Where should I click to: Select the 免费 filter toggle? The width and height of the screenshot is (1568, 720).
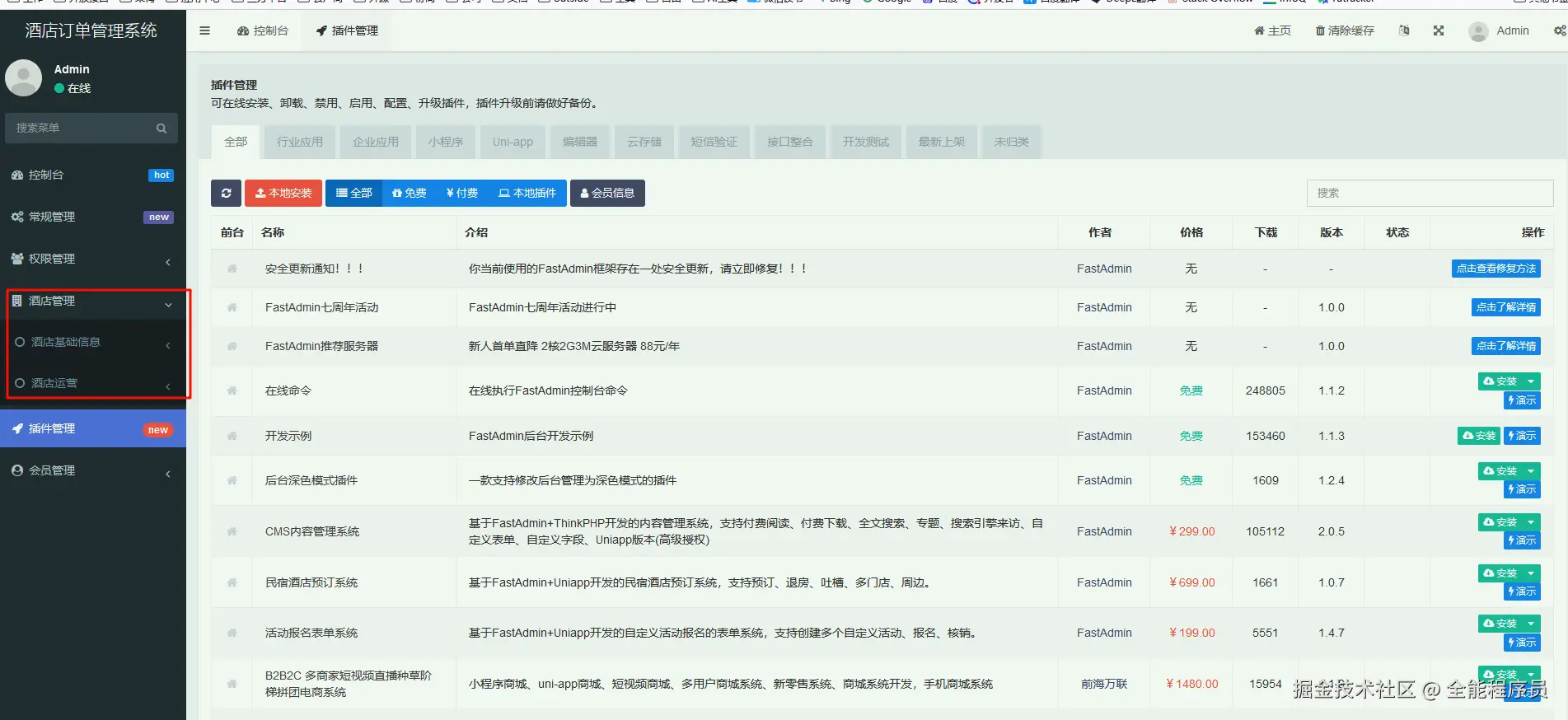click(410, 193)
